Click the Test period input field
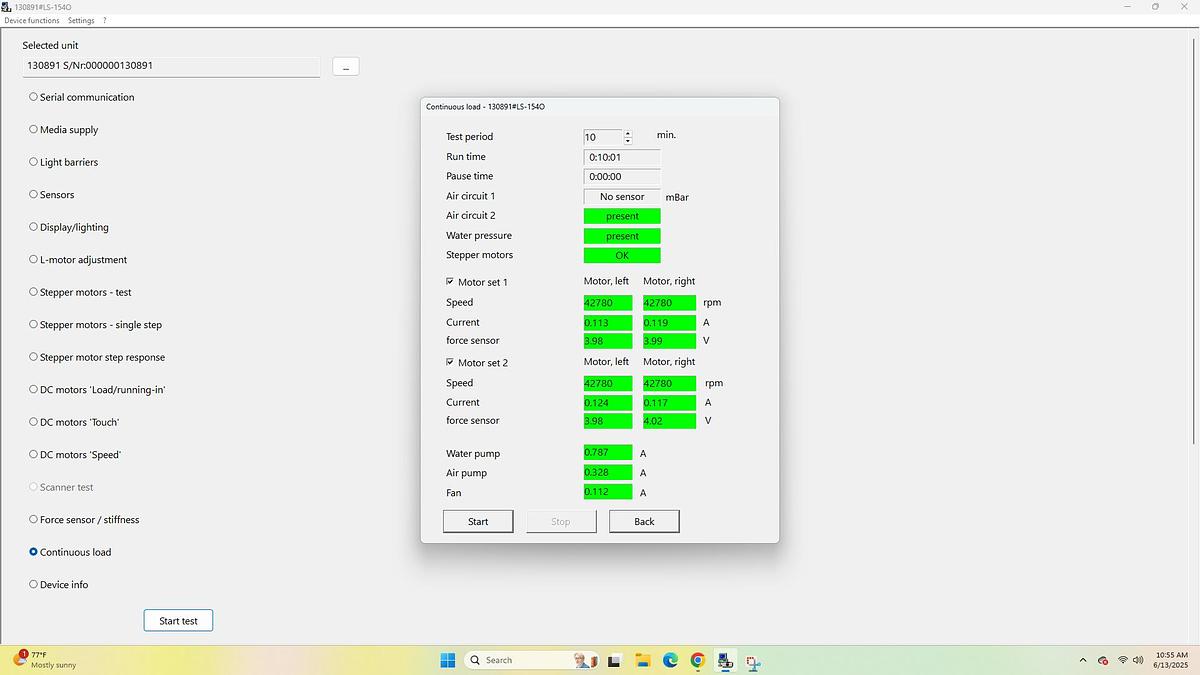The height and width of the screenshot is (675, 1200). click(x=602, y=137)
